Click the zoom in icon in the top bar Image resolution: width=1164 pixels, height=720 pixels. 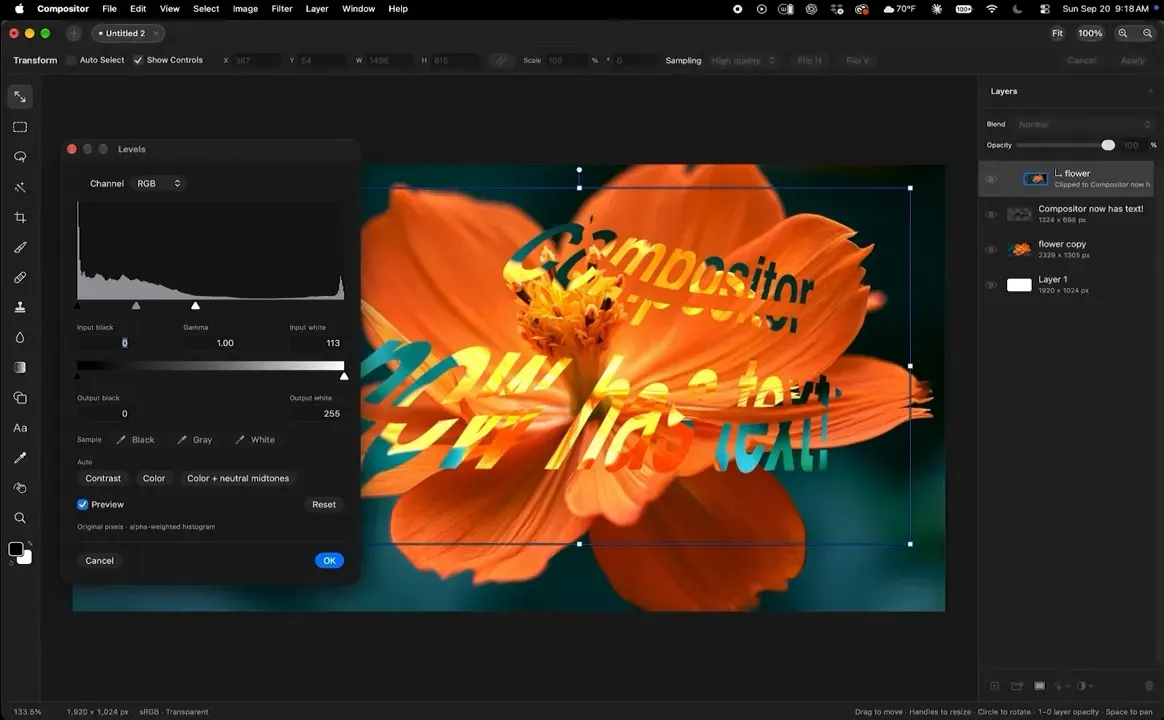[1123, 33]
